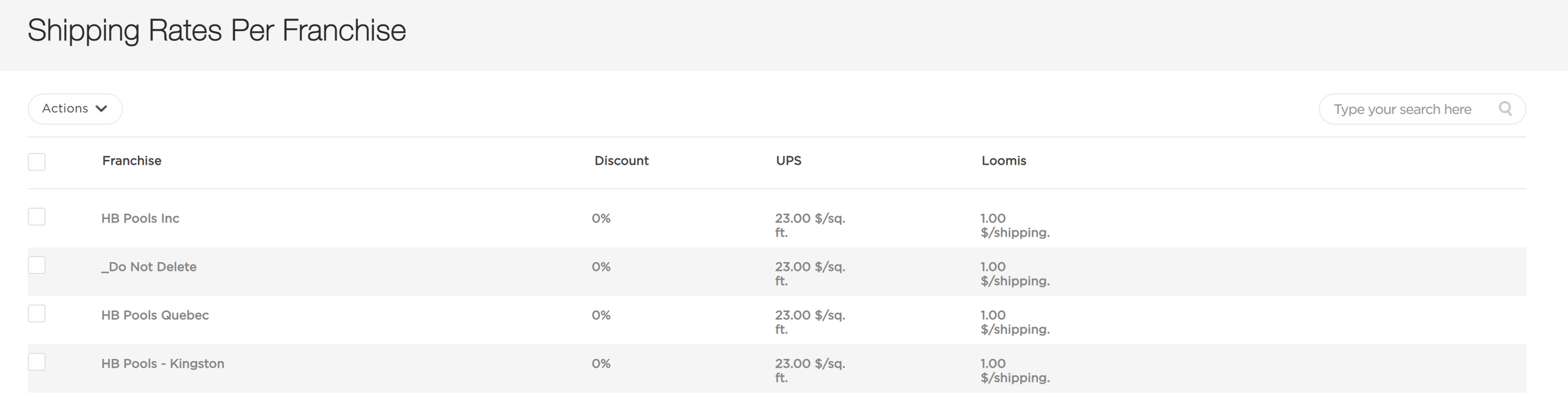Open the Actions dropdown
Screen dimensions: 1568x400
tap(75, 109)
